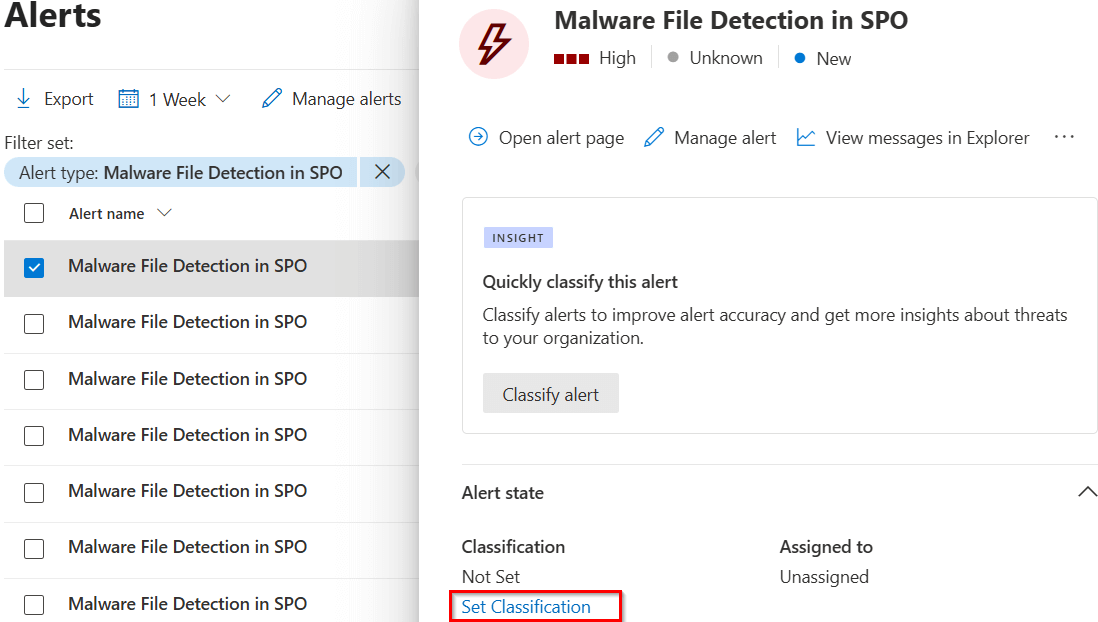
Task: Click the Set Classification link
Action: click(x=526, y=606)
